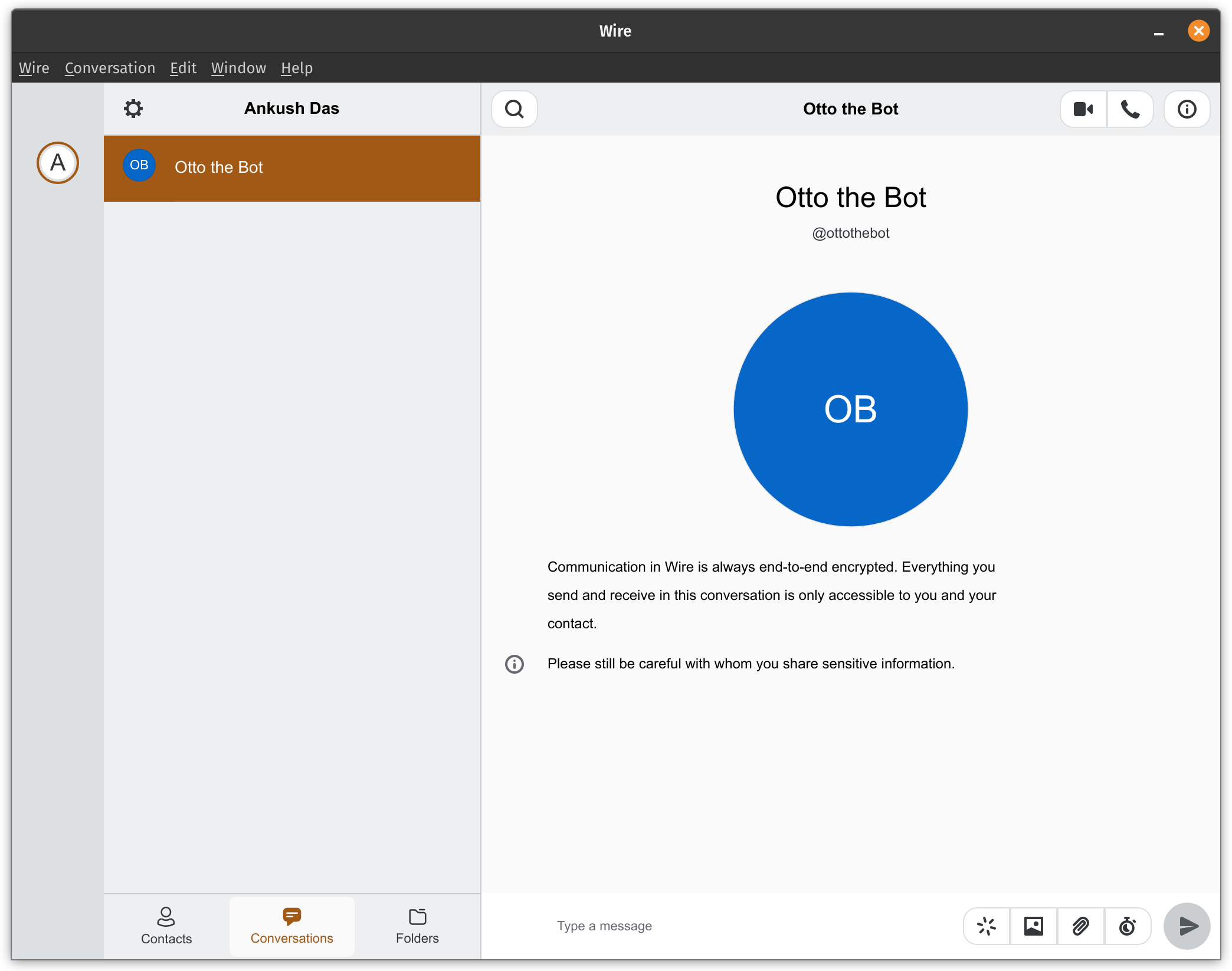Image resolution: width=1232 pixels, height=971 pixels.
Task: Expand the Window menu
Action: (239, 67)
